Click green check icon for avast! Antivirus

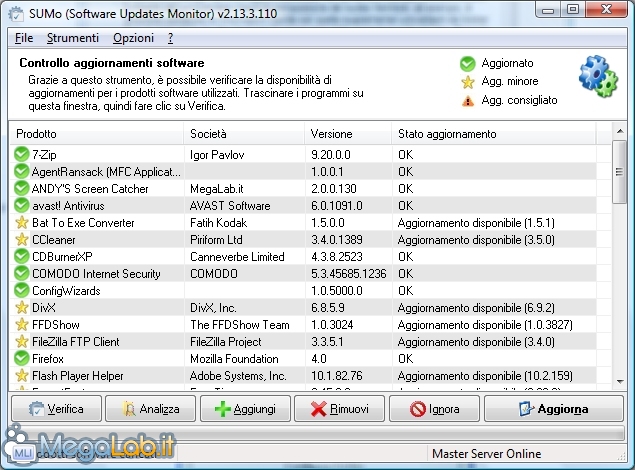[x=21, y=205]
